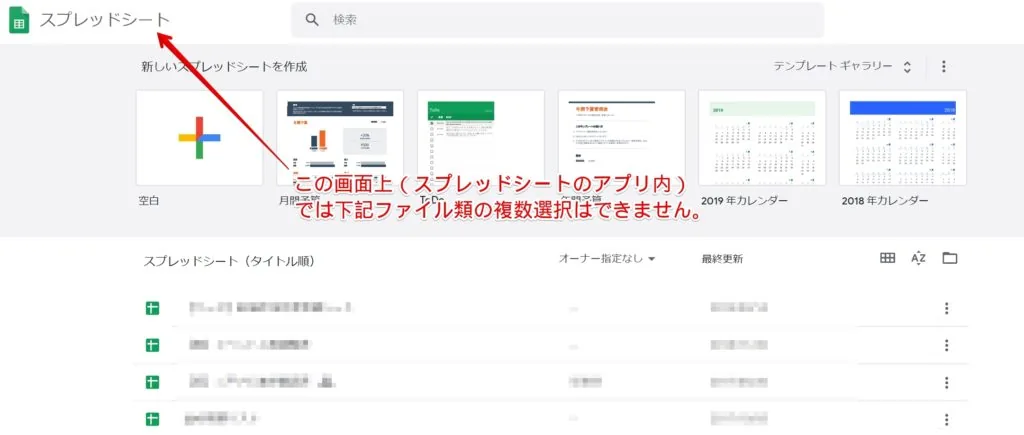Image resolution: width=1024 pixels, height=435 pixels.
Task: Switch to grid view icon
Action: (x=888, y=258)
